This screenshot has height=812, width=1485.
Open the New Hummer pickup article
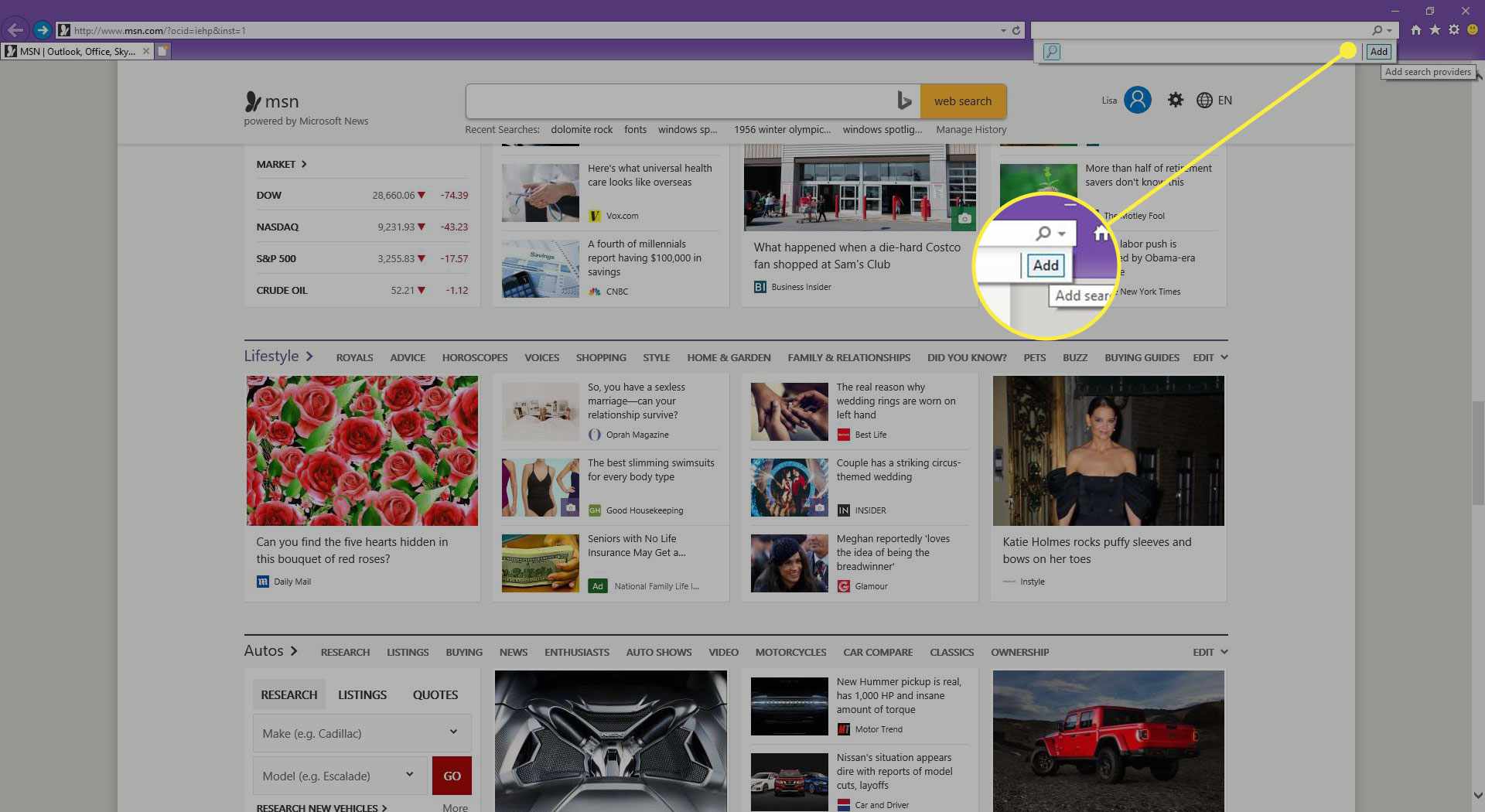click(898, 695)
